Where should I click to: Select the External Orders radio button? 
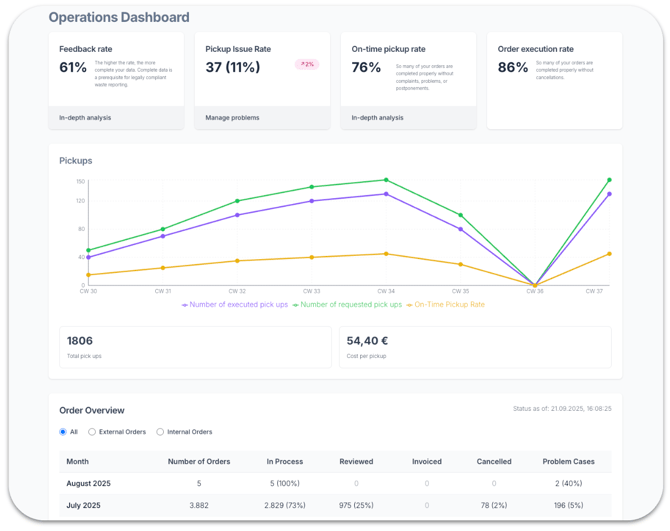coord(92,432)
